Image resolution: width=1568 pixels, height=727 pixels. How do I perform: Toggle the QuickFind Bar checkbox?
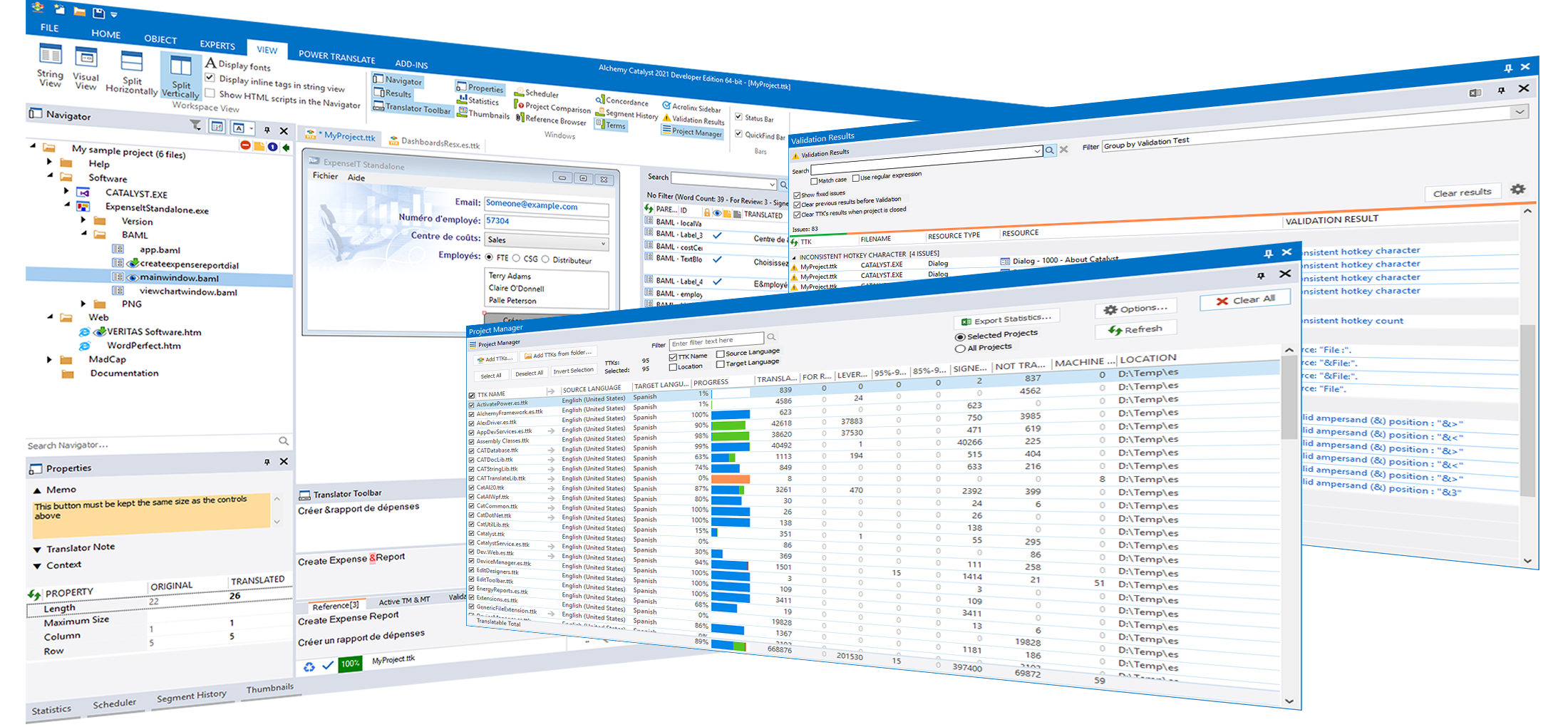click(738, 133)
